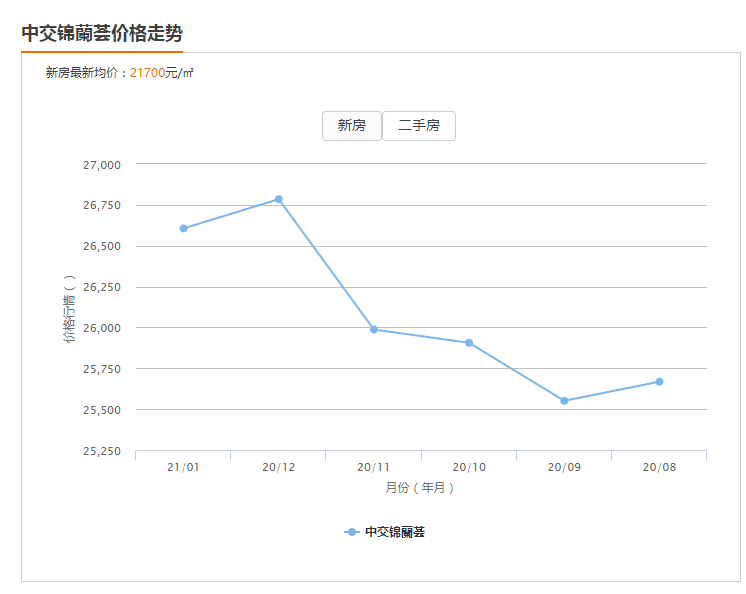The image size is (746, 594).
Task: Click the 26,250 y-axis label
Action: 102,287
